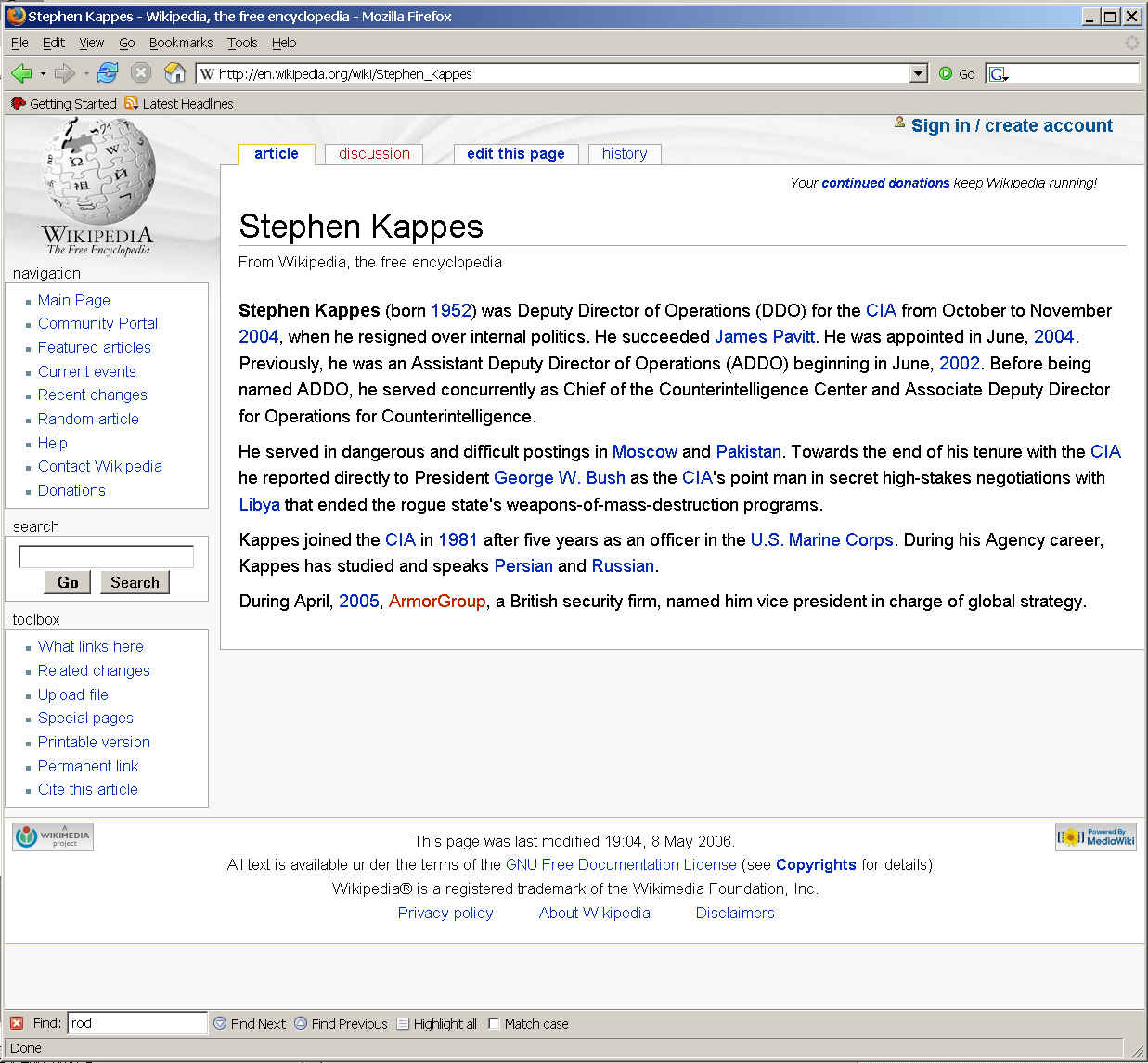Click the Wikipedia globe logo
The image size is (1148, 1063).
(97, 174)
